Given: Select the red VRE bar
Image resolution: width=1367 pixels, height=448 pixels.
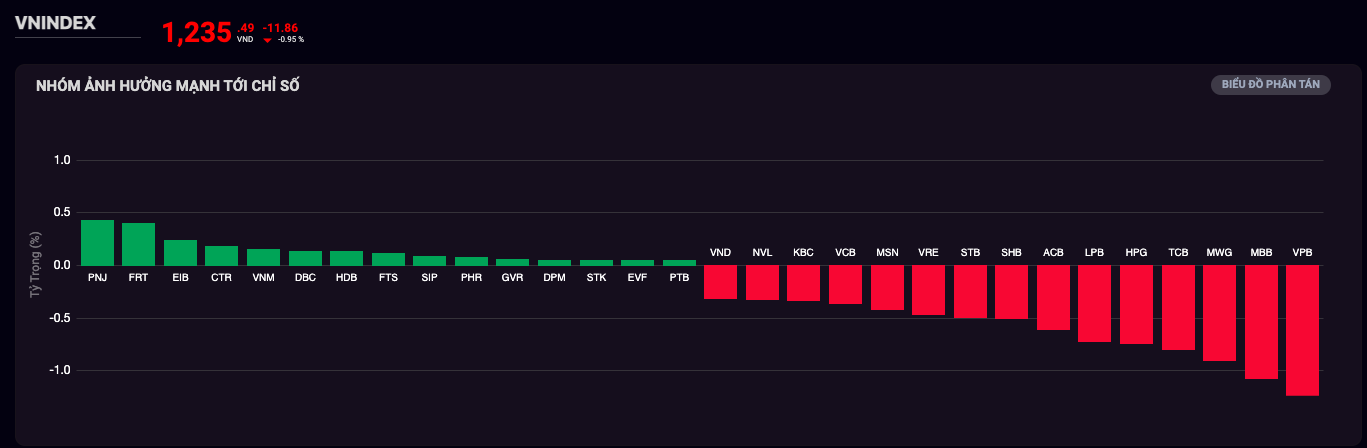Looking at the screenshot, I should point(928,290).
